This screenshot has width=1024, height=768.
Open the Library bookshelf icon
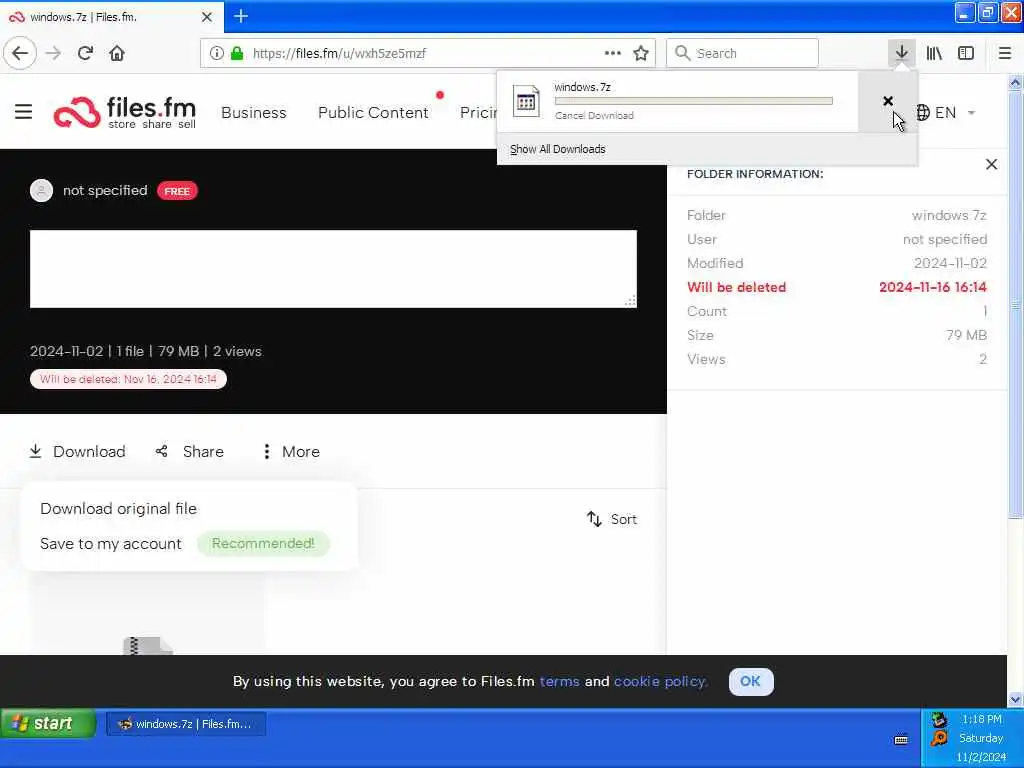coord(934,53)
